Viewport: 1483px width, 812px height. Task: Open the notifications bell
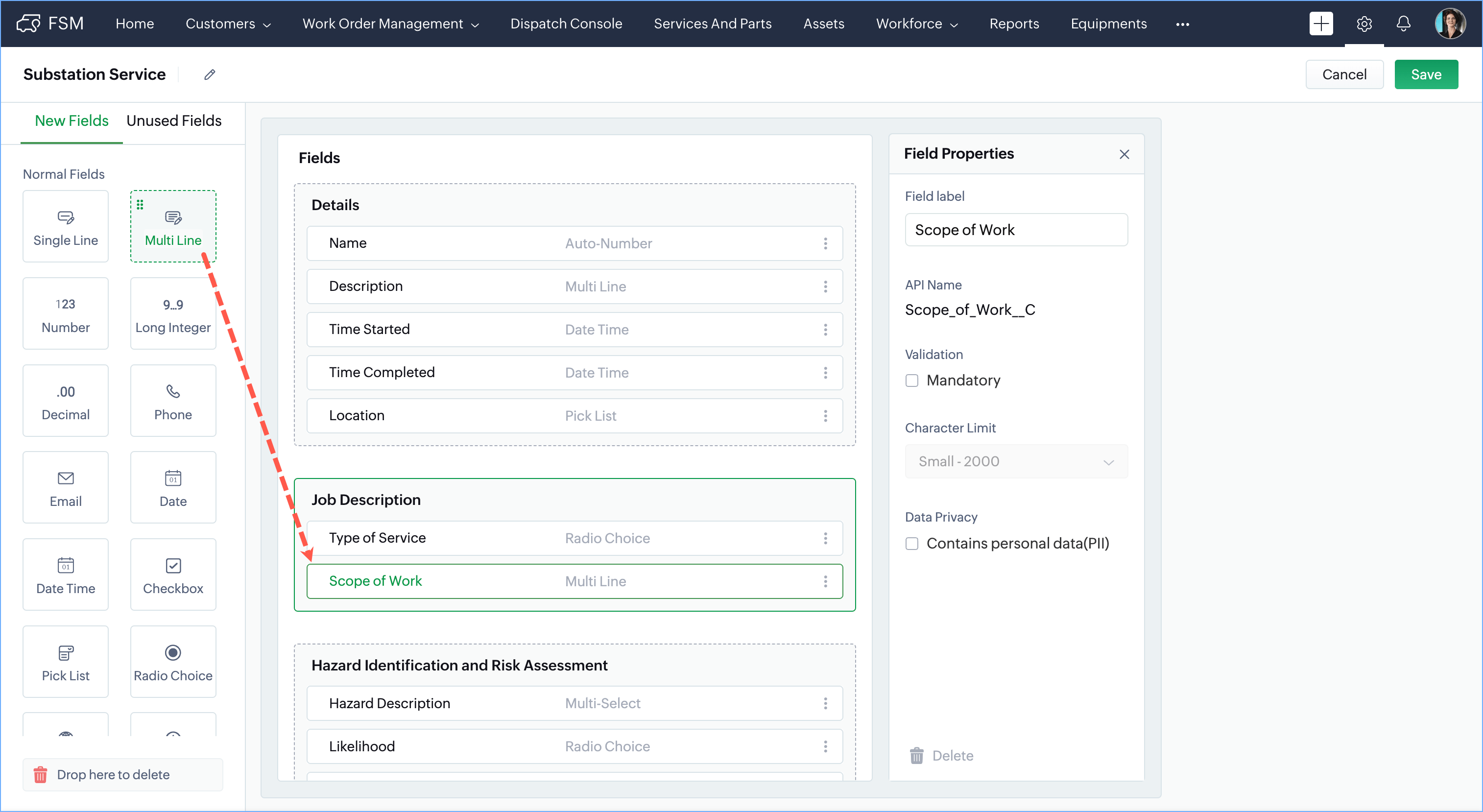point(1404,24)
